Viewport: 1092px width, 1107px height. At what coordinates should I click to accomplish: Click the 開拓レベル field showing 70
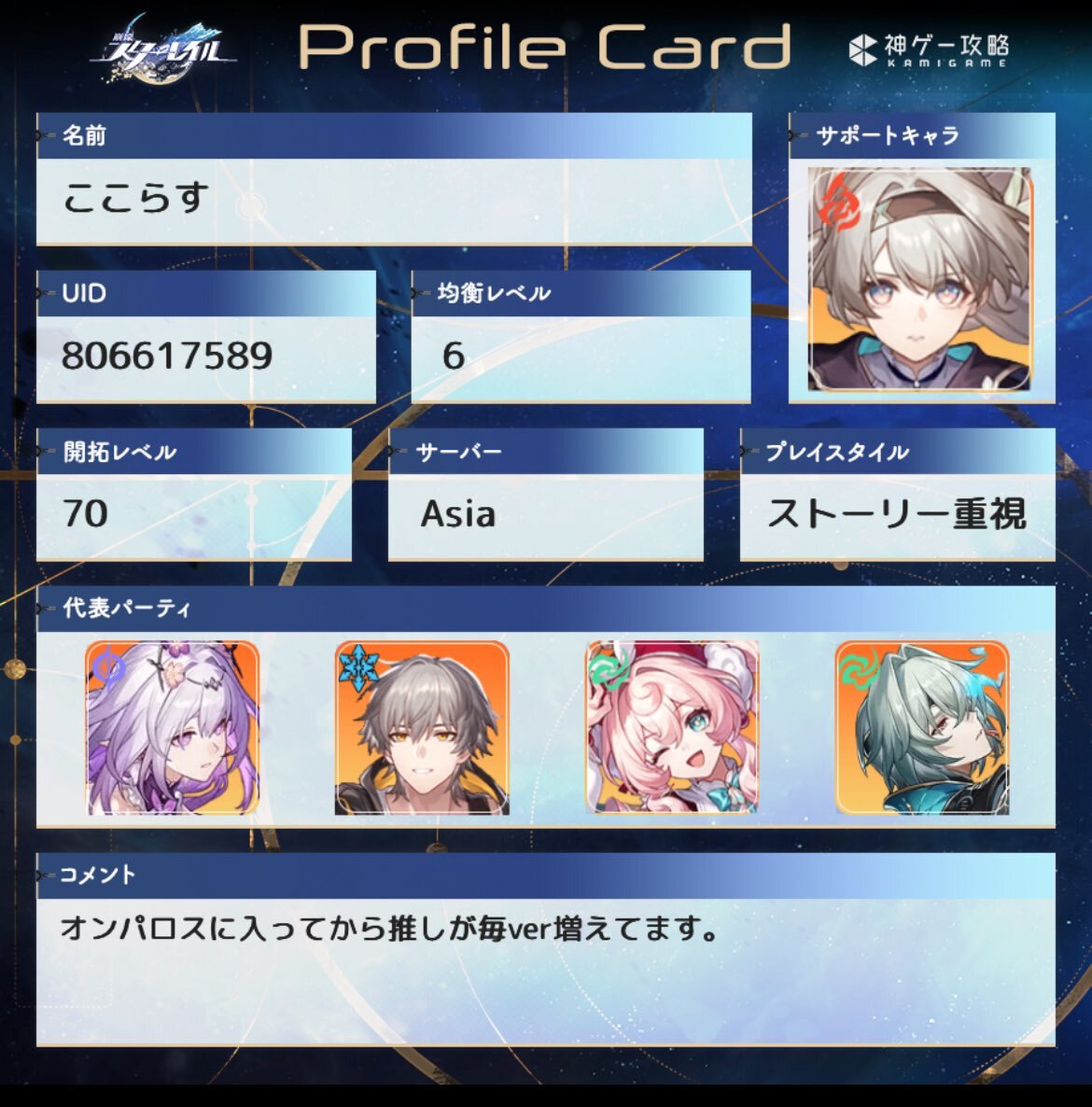coord(194,517)
